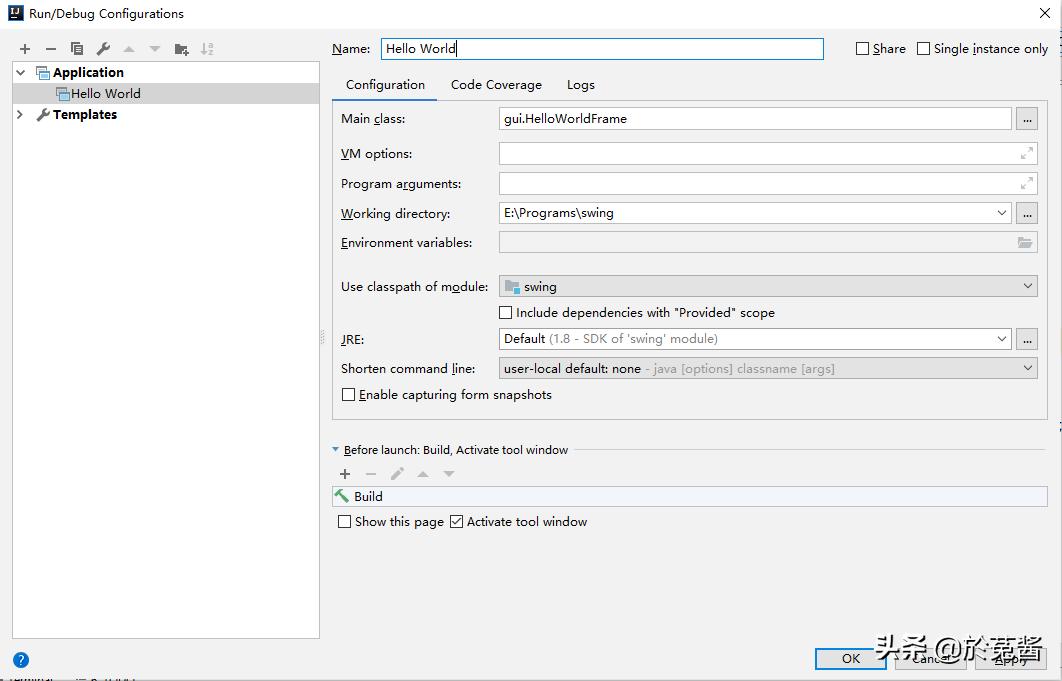This screenshot has width=1062, height=681.
Task: Add a before launch task
Action: tap(345, 474)
